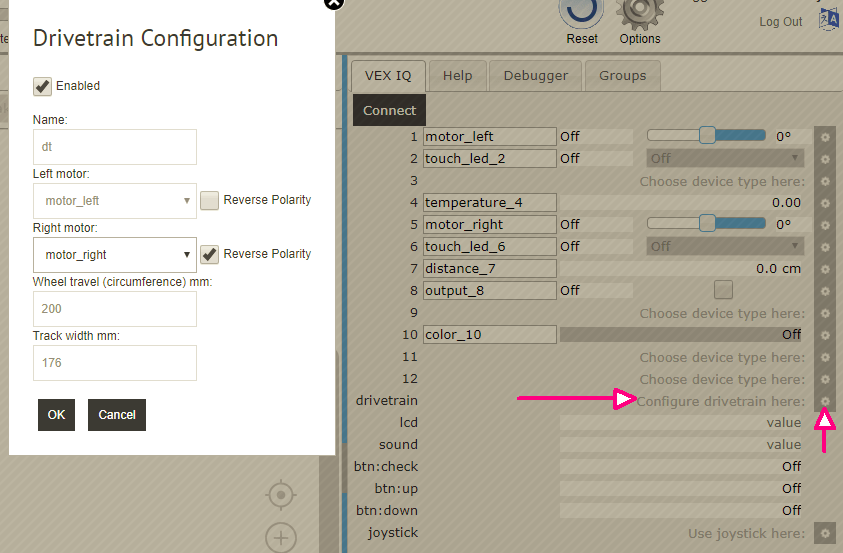This screenshot has width=843, height=553.
Task: Click the drivetrain configuration gear icon
Action: 825,401
